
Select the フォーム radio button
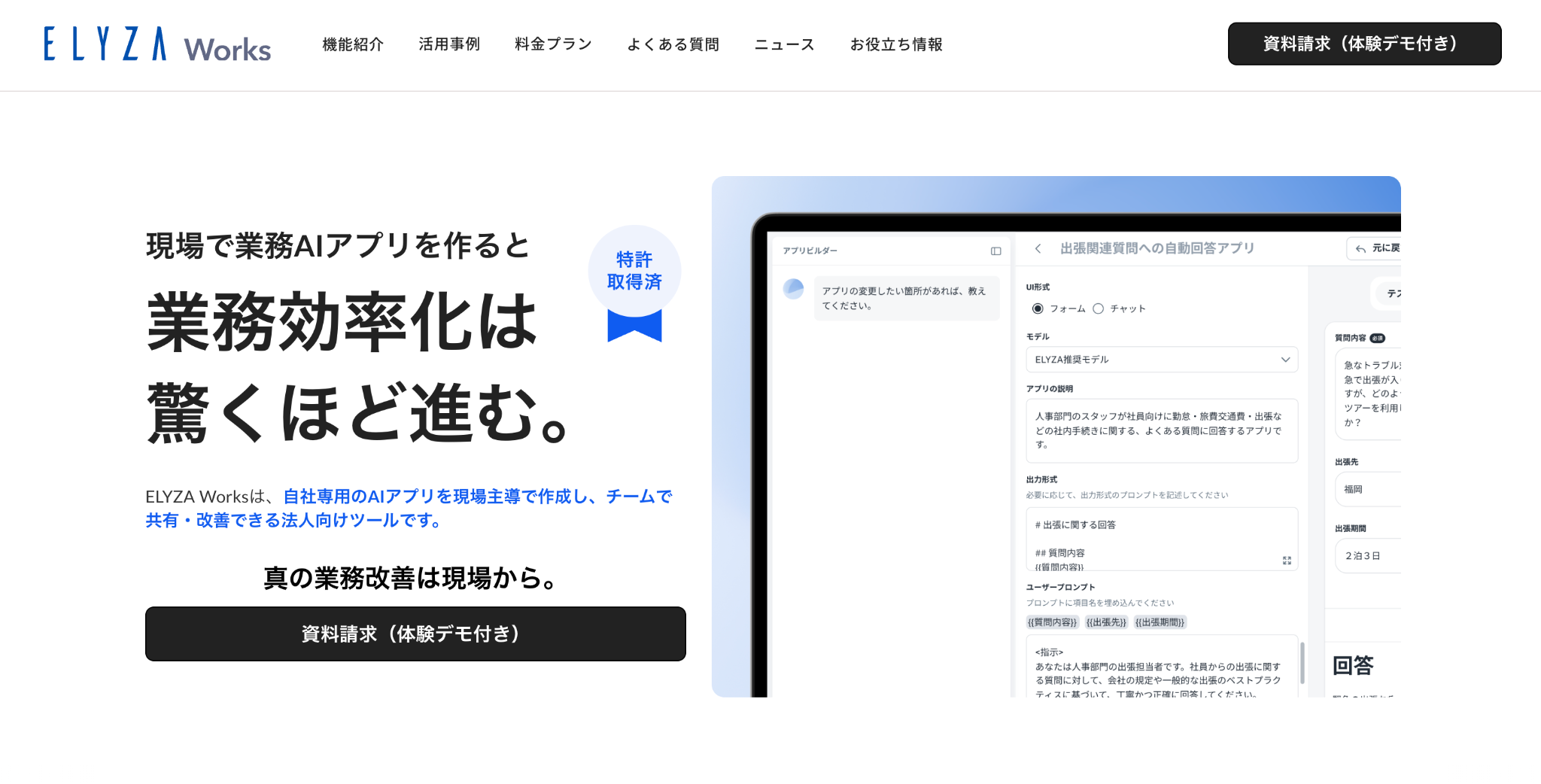coord(1038,308)
